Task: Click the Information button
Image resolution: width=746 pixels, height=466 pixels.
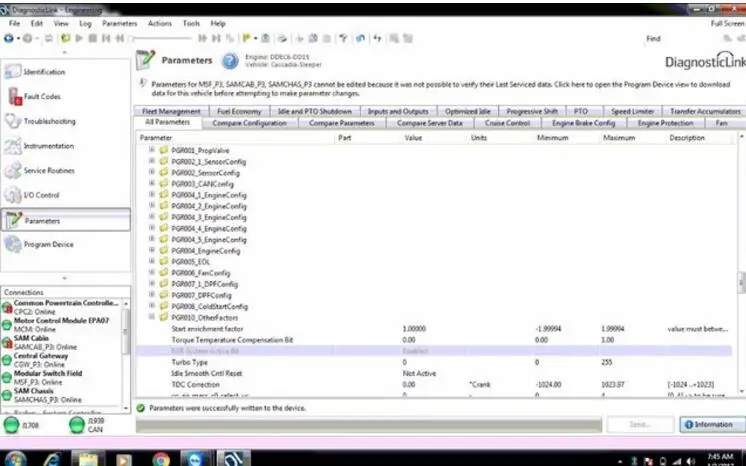Action: (712, 425)
